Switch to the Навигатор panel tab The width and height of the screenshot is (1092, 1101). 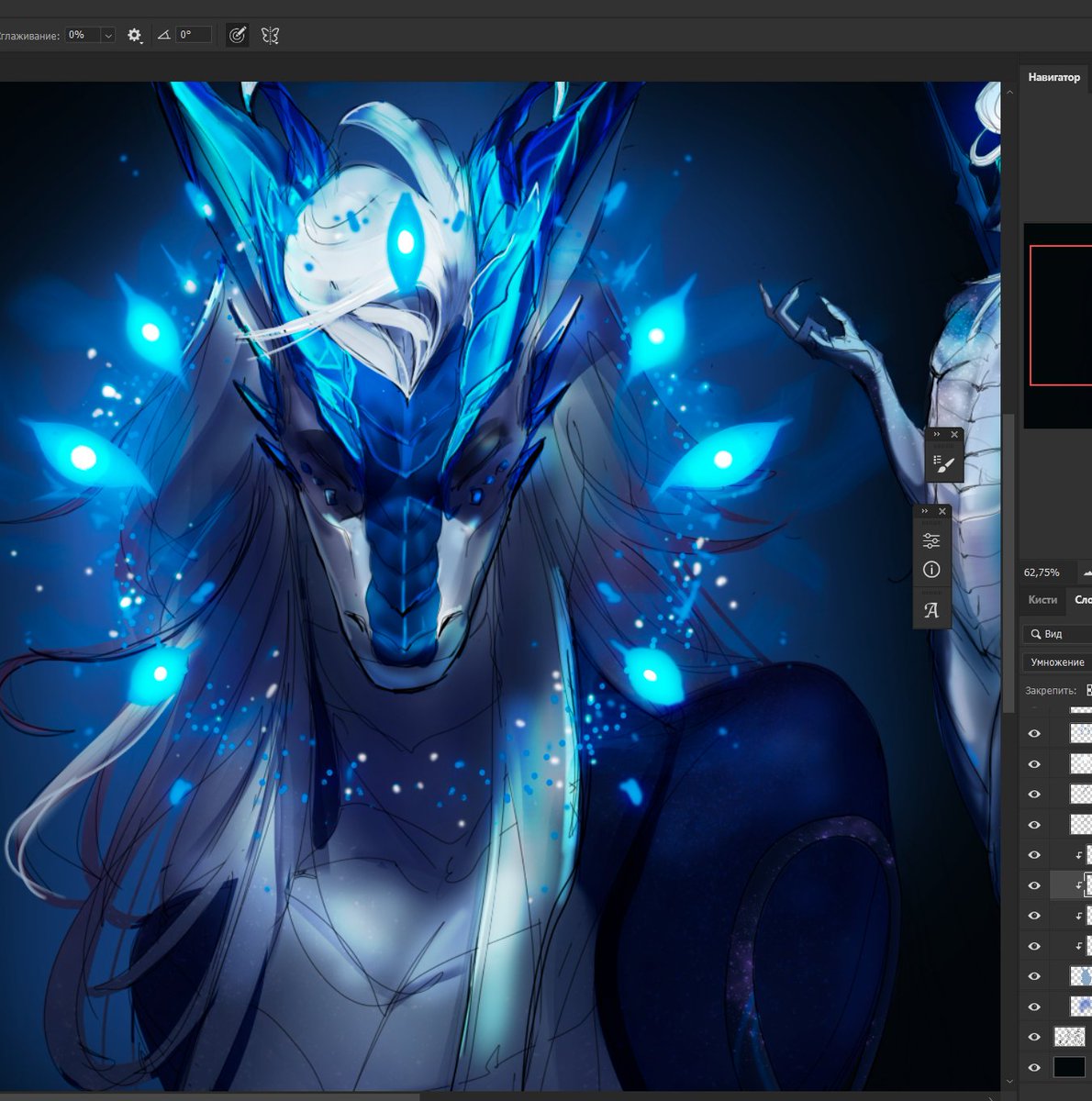1053,77
